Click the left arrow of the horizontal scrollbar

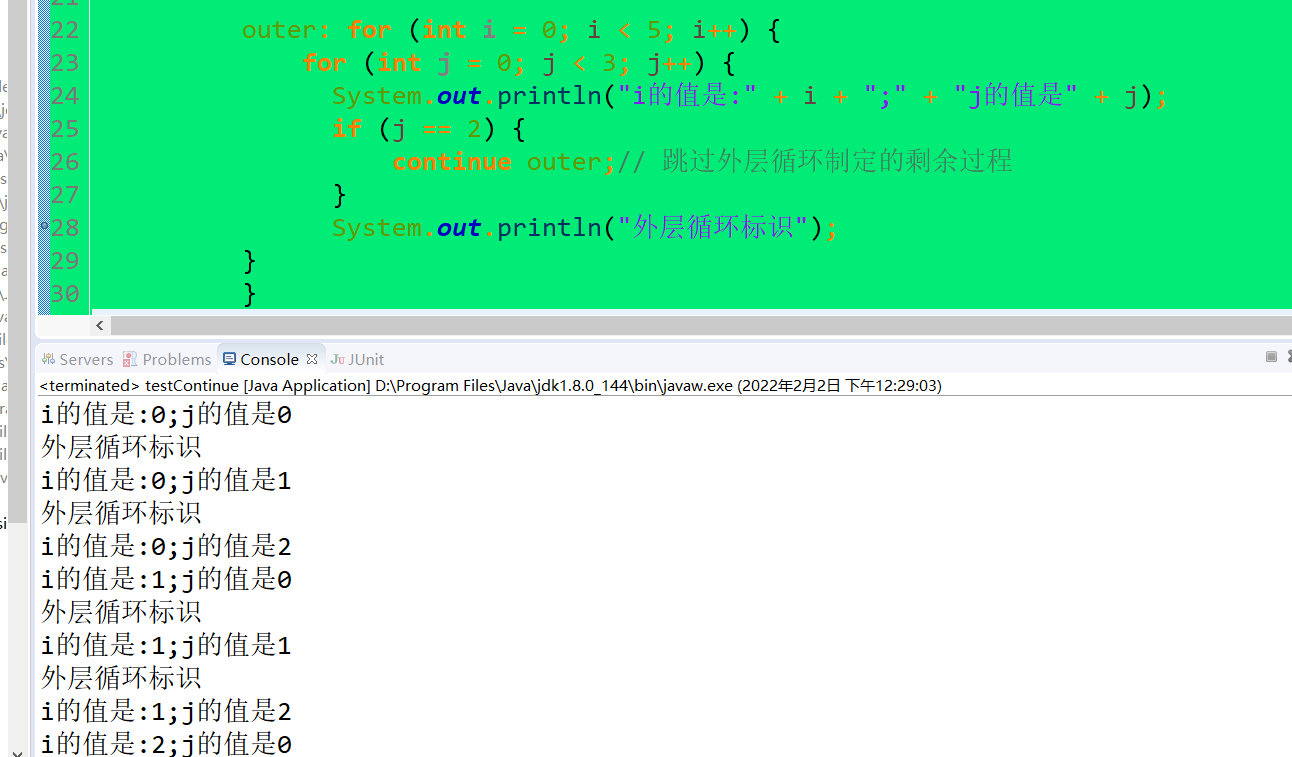coord(99,325)
